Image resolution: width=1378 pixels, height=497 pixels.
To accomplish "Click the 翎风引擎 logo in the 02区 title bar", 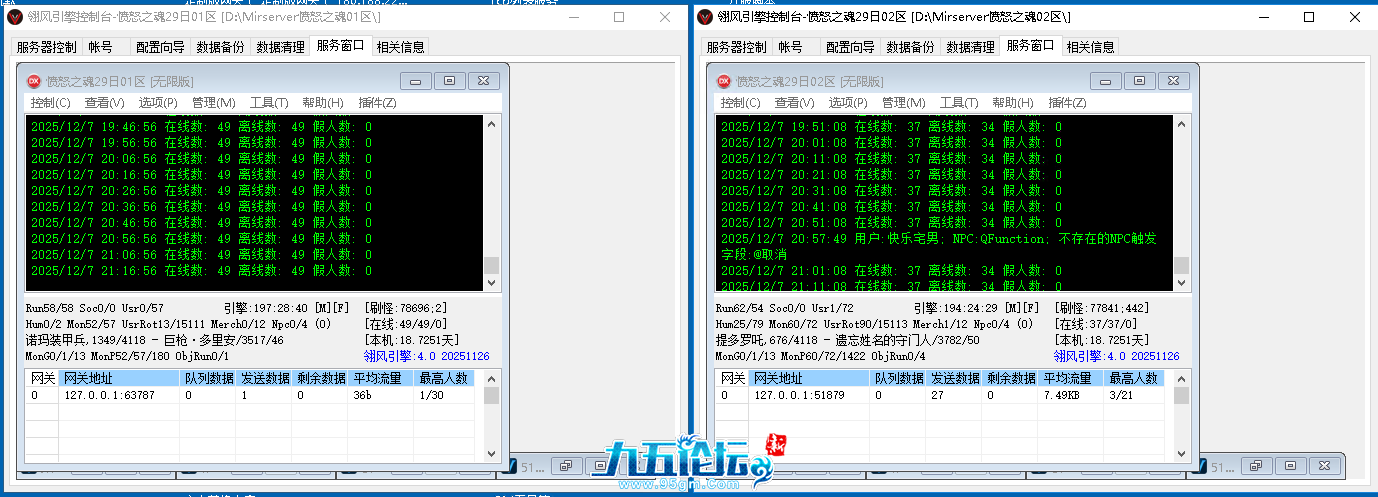I will (x=704, y=17).
